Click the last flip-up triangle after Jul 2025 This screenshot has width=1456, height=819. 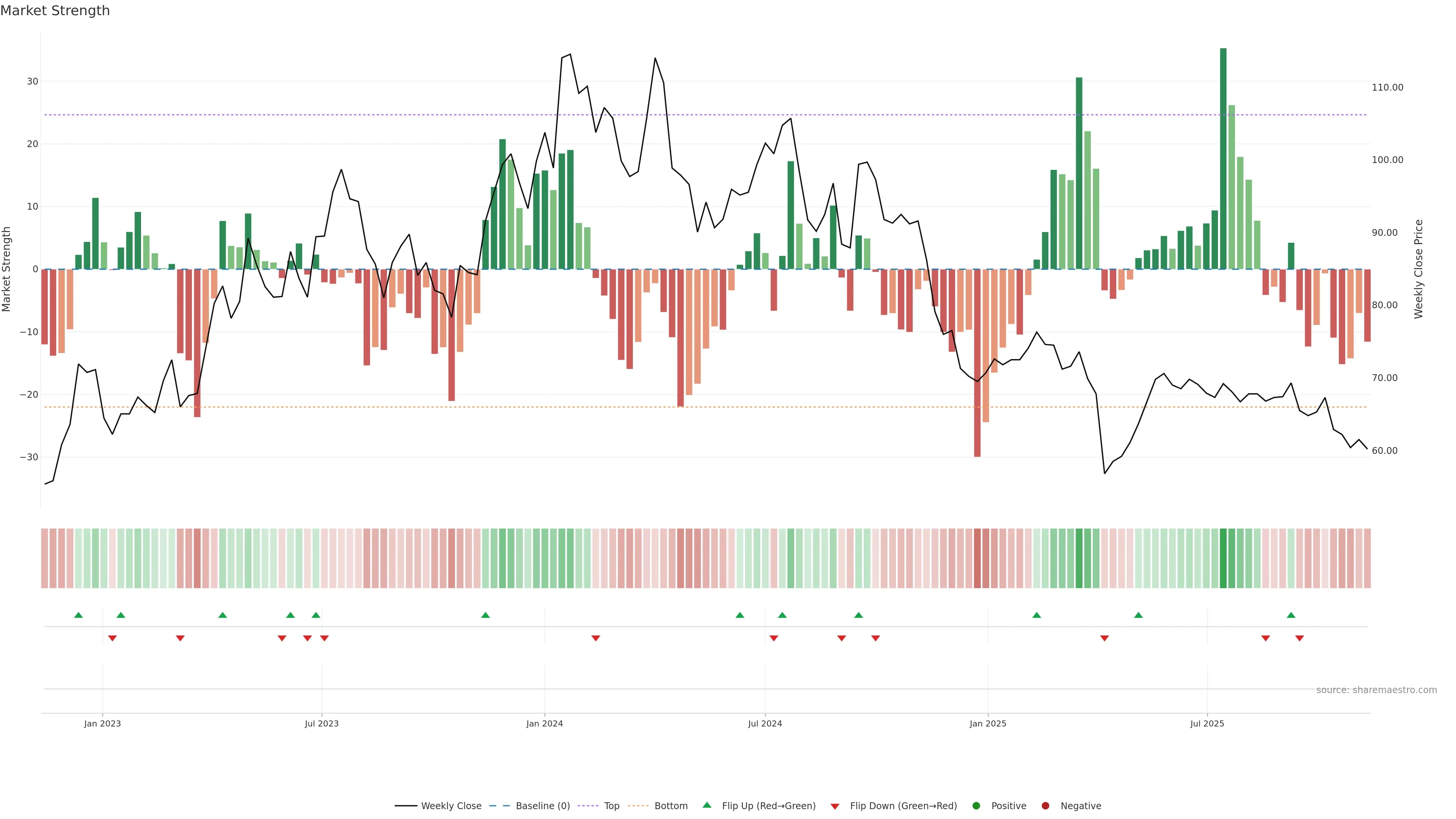[1291, 615]
